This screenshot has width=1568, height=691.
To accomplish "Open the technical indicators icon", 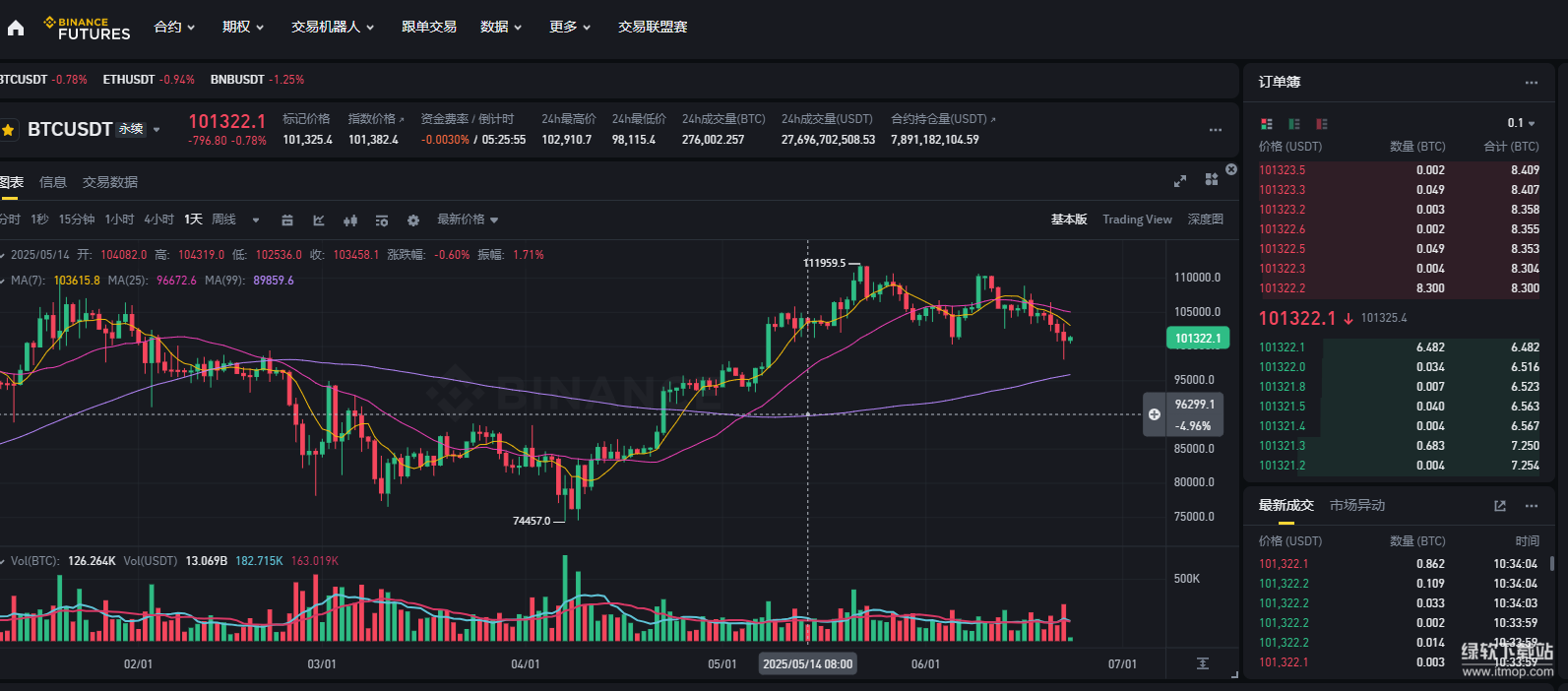I will (x=319, y=220).
